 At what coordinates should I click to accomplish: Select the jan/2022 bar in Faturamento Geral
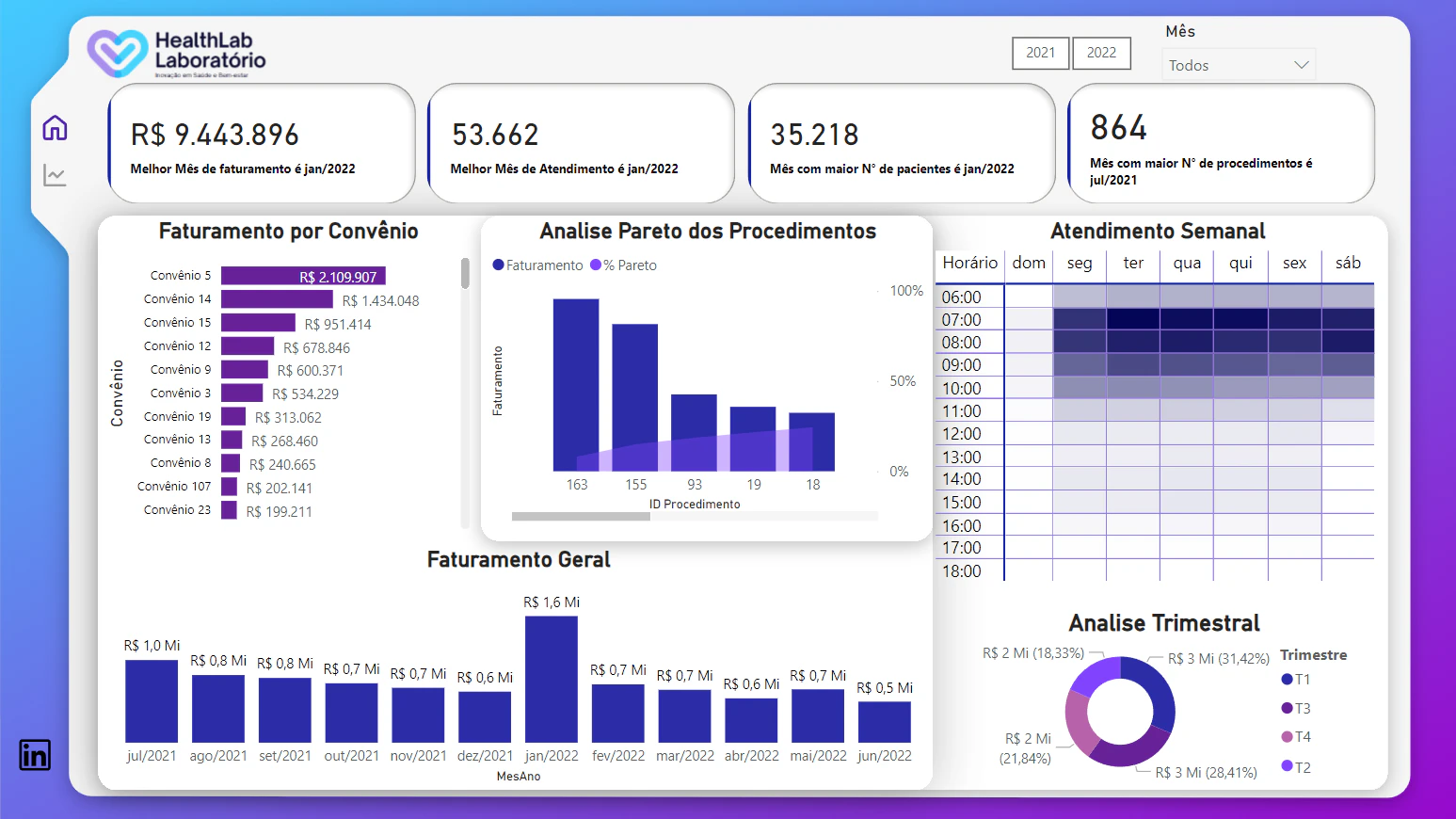pos(552,680)
